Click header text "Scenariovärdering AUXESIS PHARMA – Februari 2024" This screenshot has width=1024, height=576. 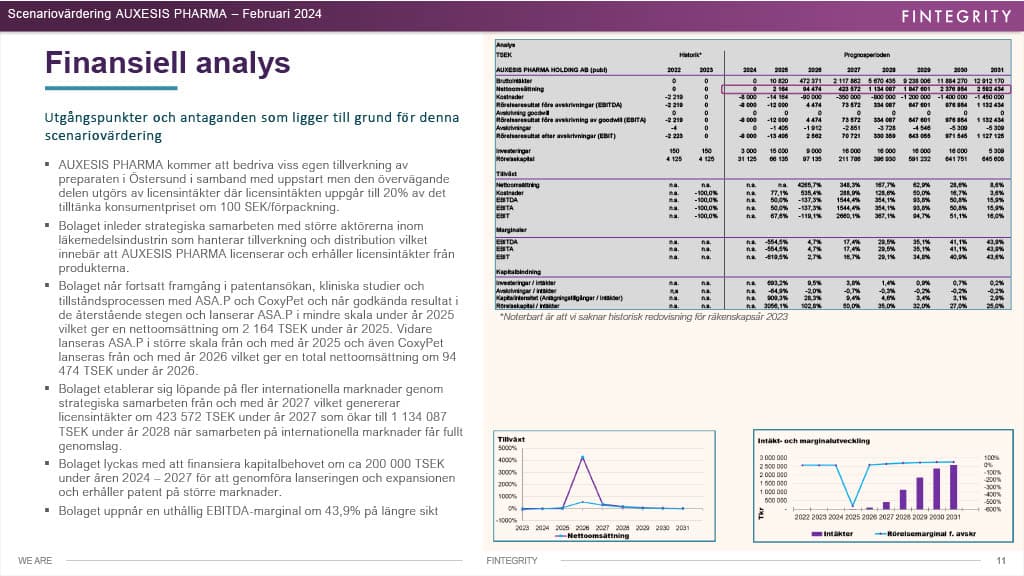165,13
